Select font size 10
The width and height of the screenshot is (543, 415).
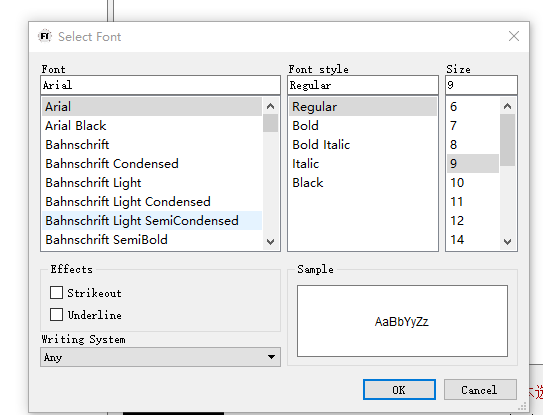point(473,183)
